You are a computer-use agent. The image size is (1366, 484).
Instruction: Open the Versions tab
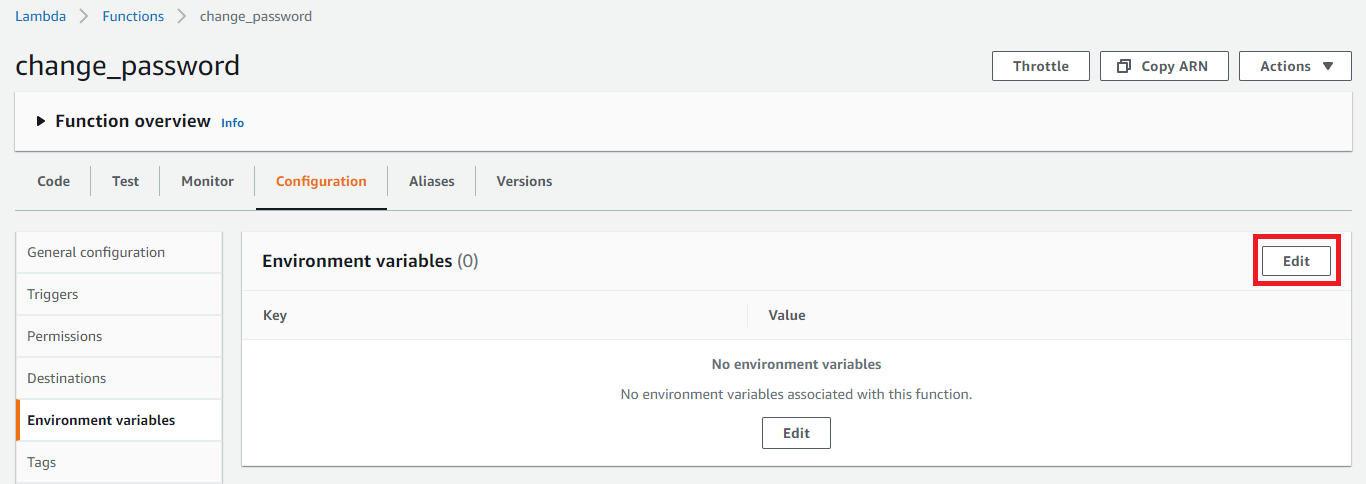pos(524,181)
